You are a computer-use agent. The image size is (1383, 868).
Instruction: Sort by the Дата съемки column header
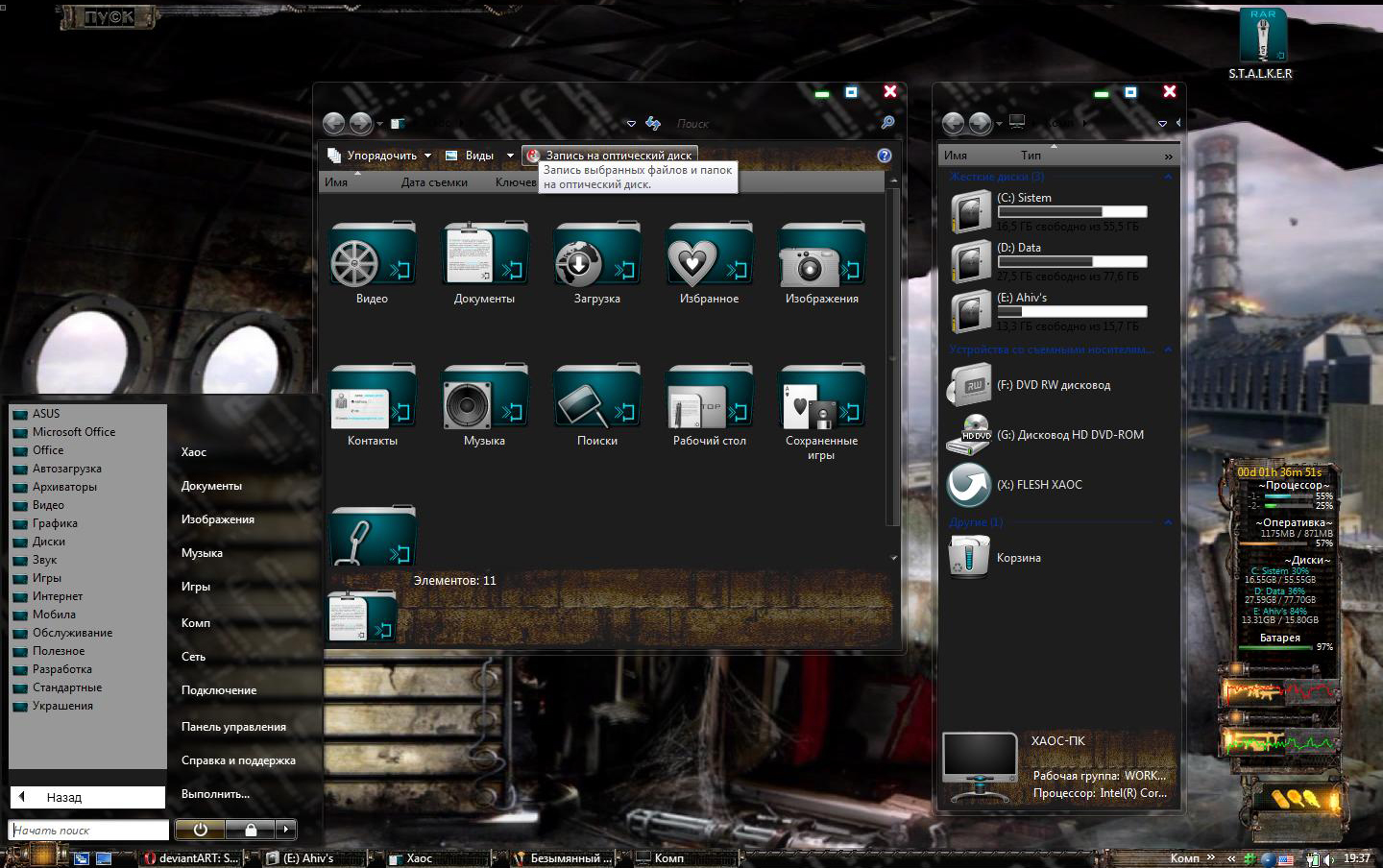[x=434, y=182]
